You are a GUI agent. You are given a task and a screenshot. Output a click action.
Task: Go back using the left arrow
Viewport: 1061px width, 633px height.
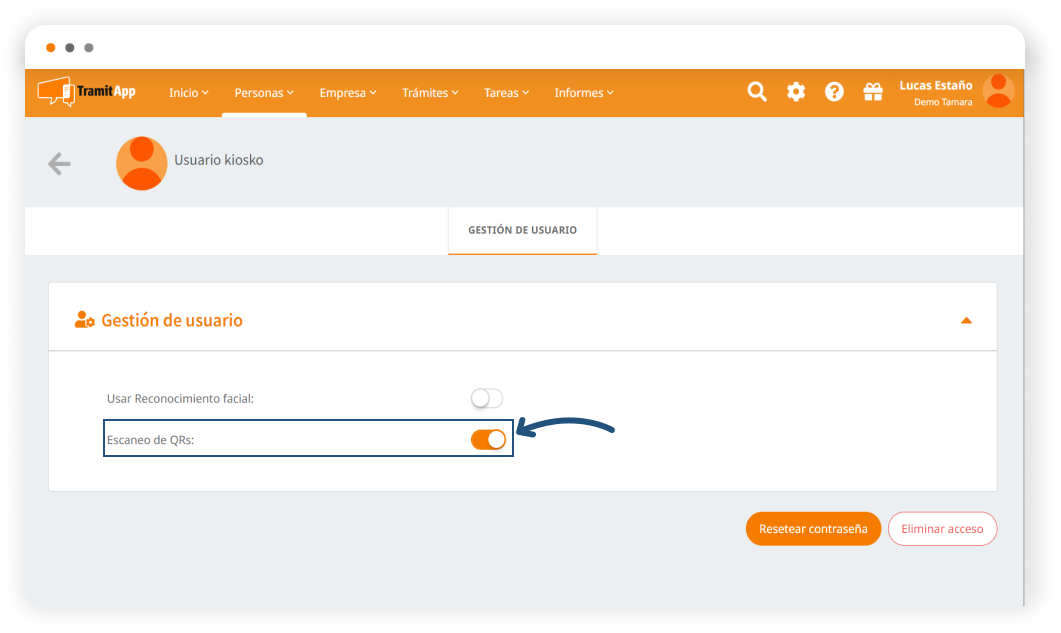pos(59,164)
